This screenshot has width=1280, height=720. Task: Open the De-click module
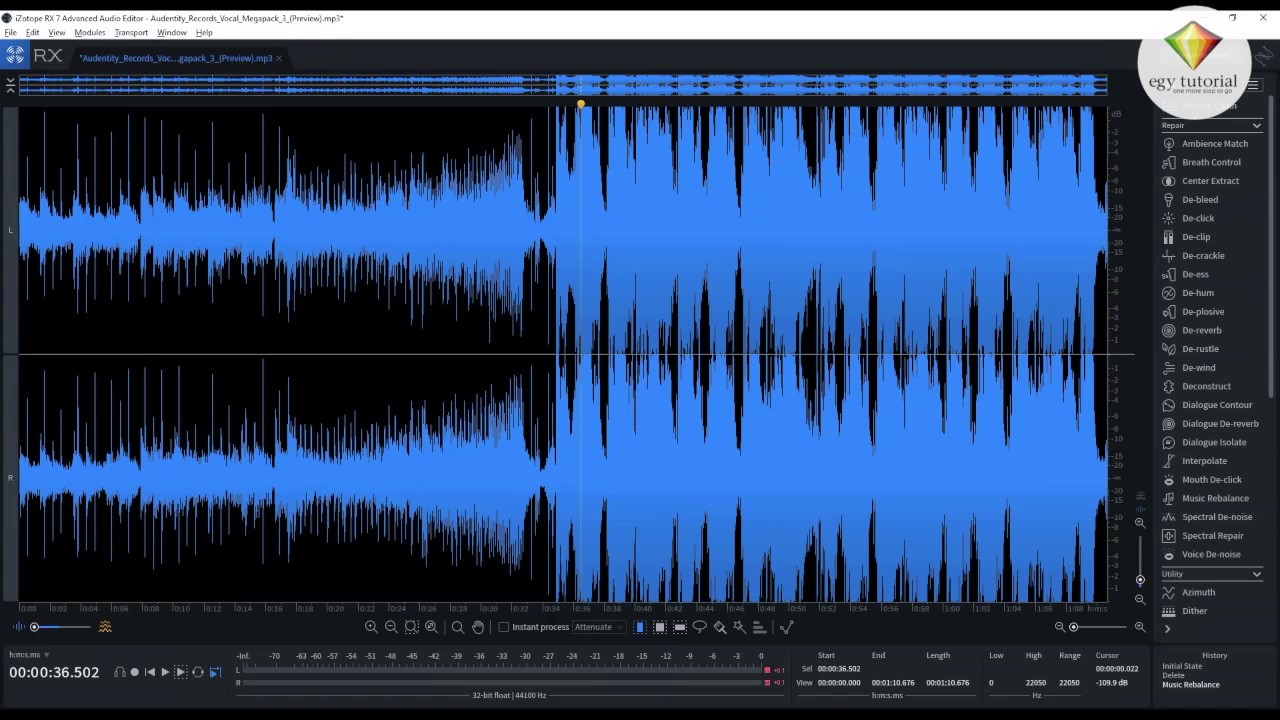click(1188, 218)
